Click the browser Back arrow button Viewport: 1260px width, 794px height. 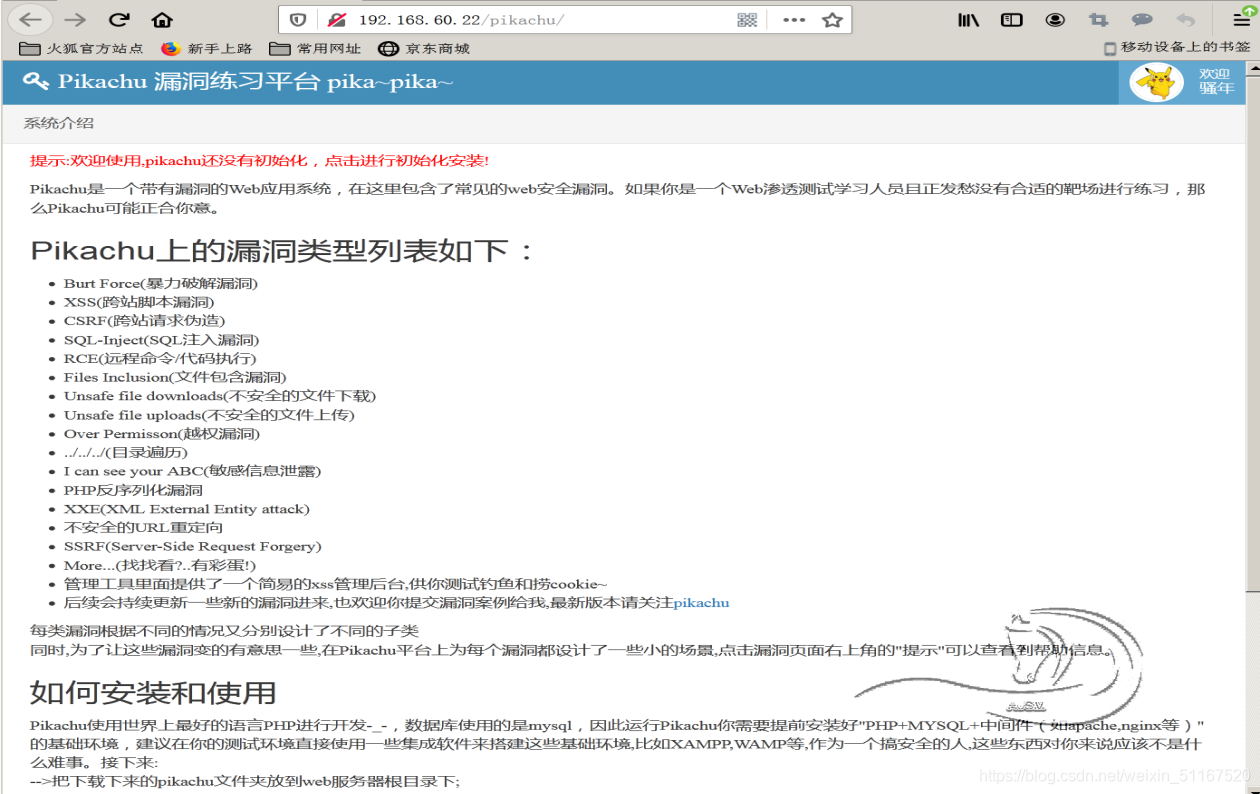click(x=31, y=19)
